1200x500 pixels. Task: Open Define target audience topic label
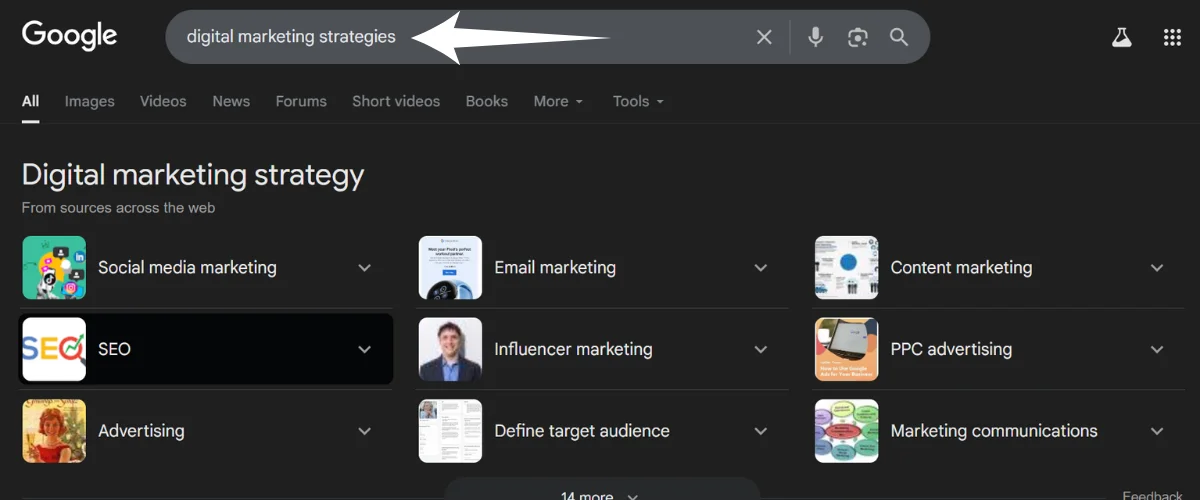coord(582,432)
